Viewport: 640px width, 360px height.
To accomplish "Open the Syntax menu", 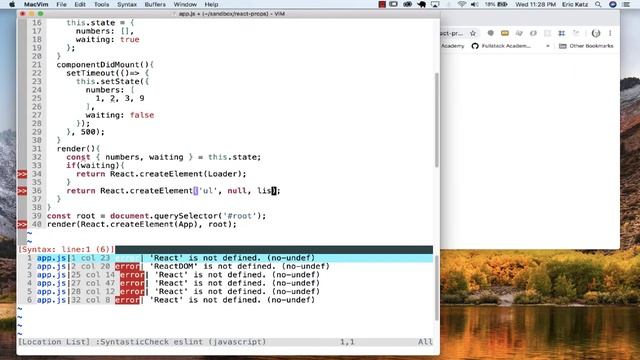I will tap(127, 4).
